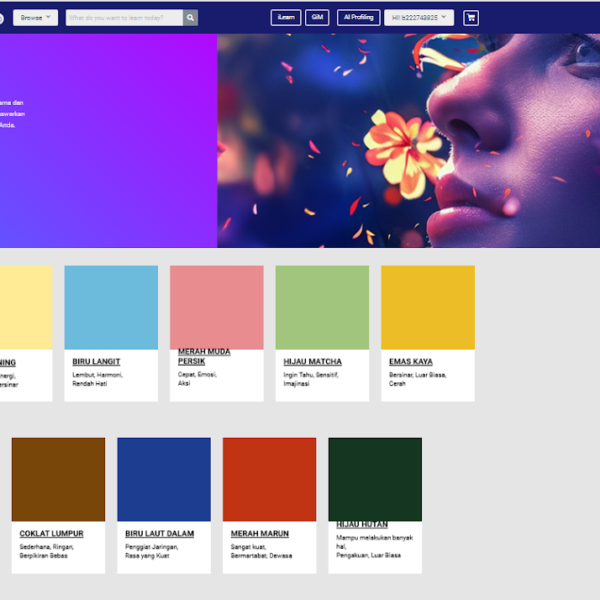Select the Merah Muda Persik color swatch

pyautogui.click(x=217, y=307)
